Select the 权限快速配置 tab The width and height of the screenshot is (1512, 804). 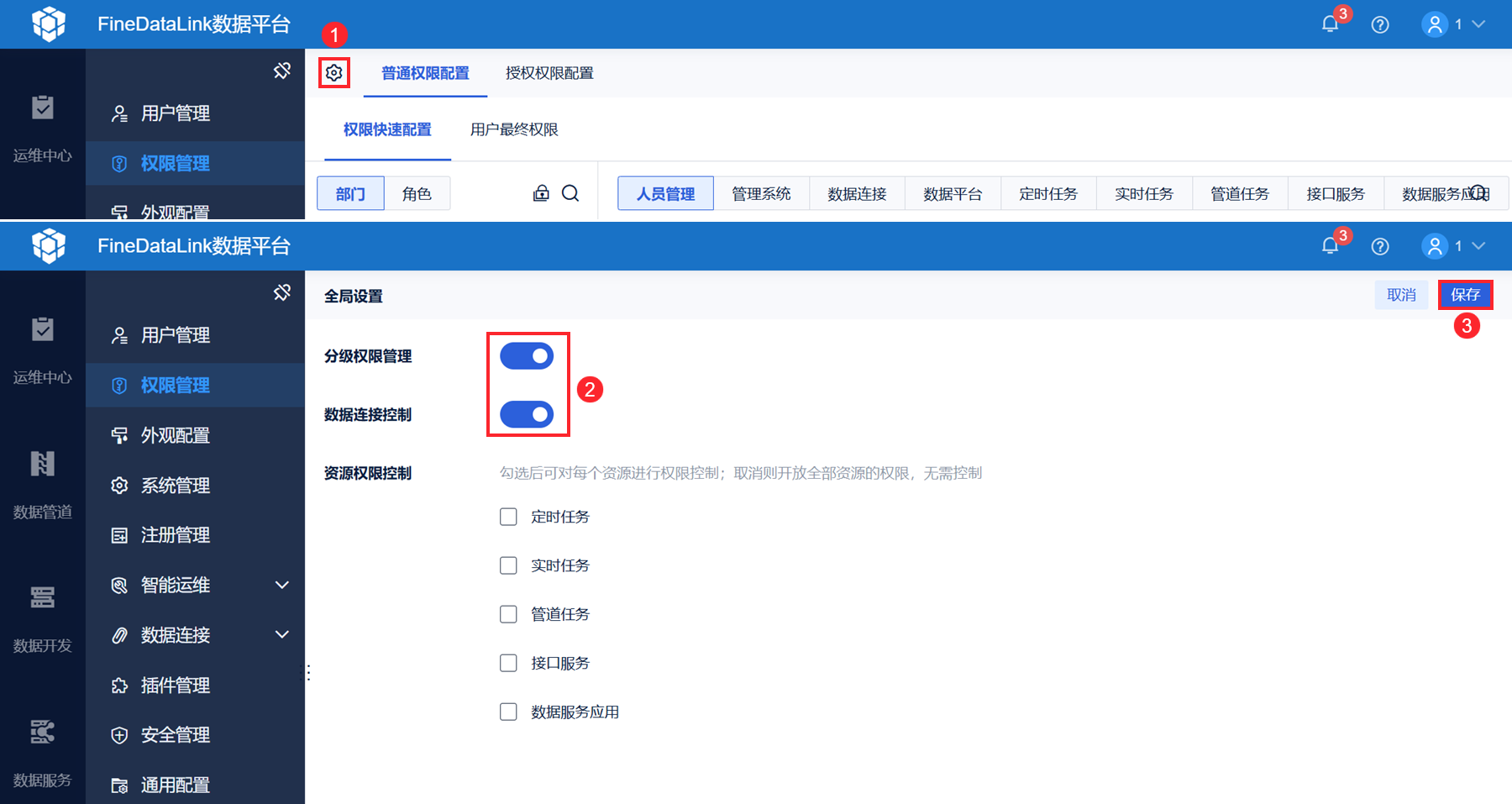[387, 129]
